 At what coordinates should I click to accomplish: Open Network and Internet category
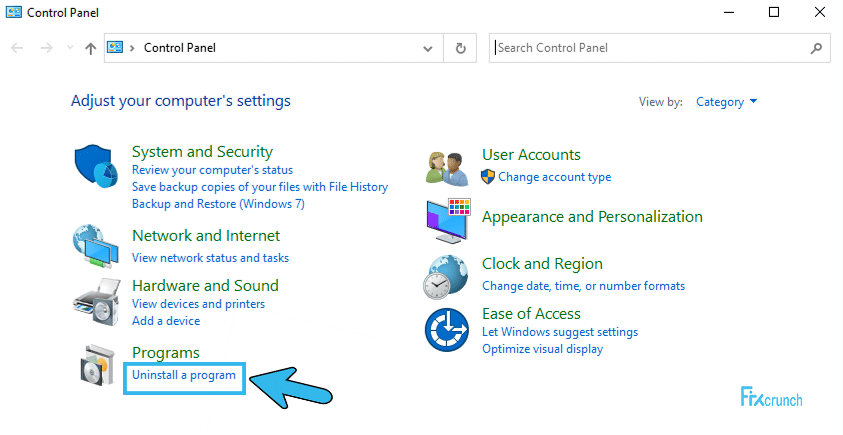206,236
